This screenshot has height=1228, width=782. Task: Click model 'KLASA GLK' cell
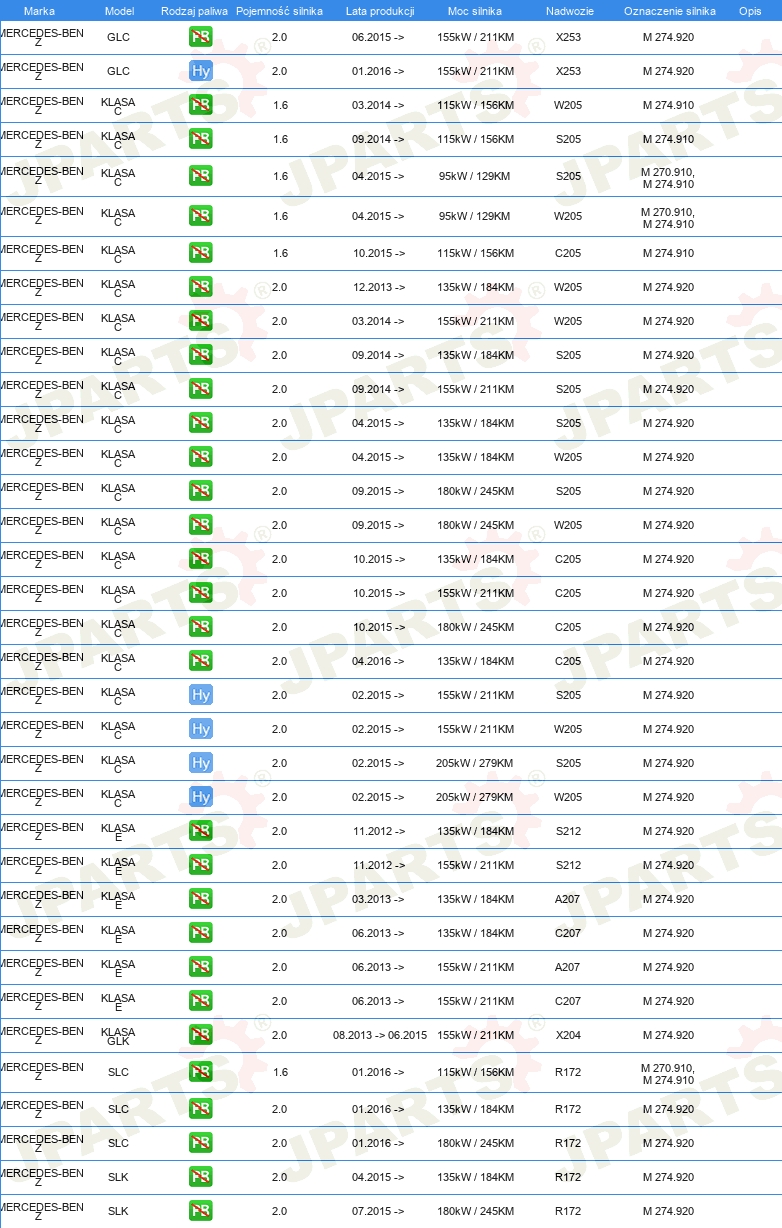118,1037
